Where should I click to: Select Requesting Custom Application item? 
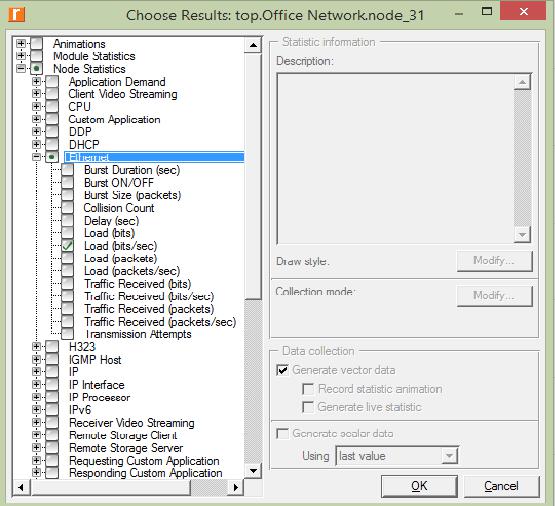pyautogui.click(x=144, y=461)
